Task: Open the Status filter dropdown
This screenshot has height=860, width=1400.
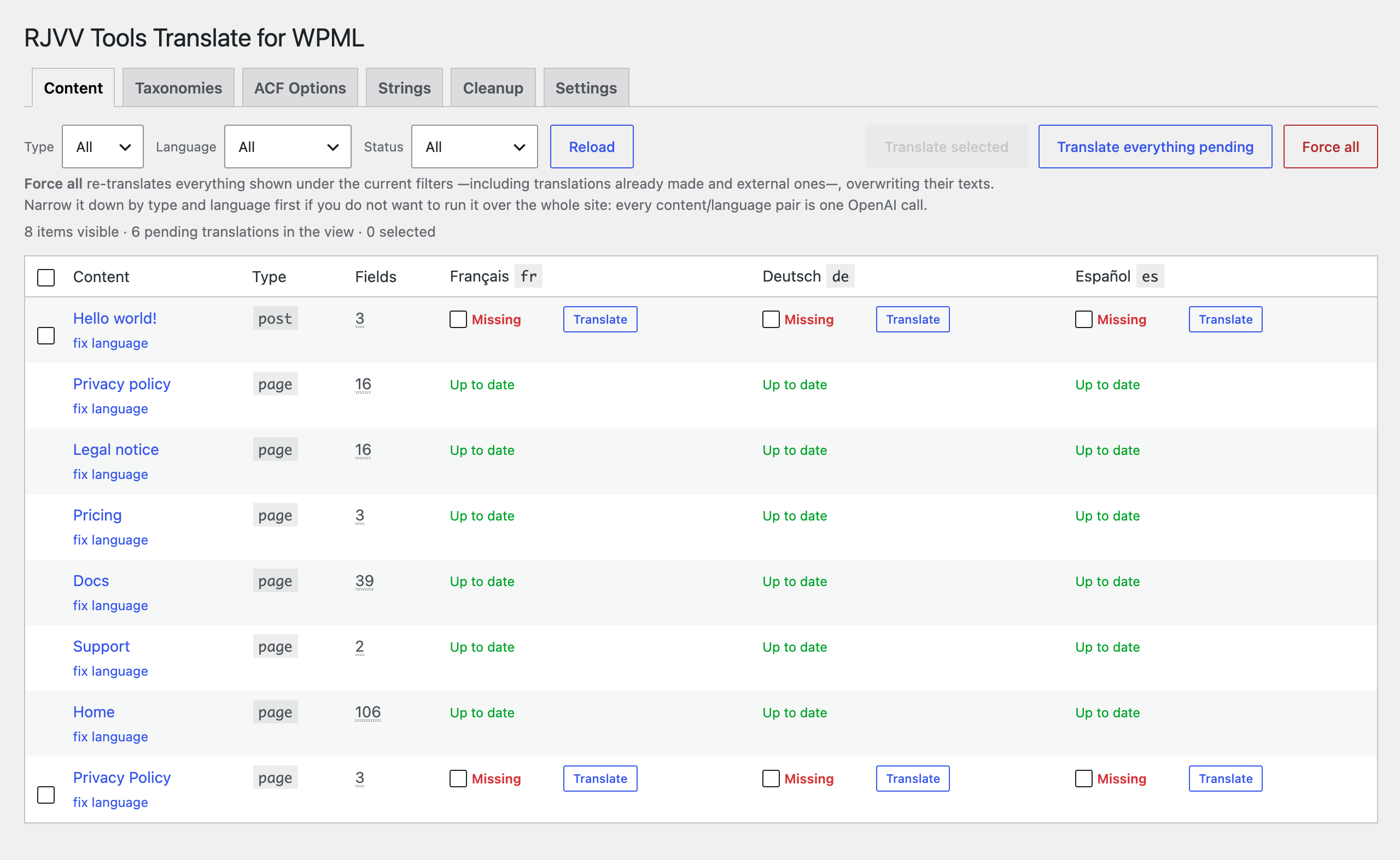Action: tap(475, 147)
